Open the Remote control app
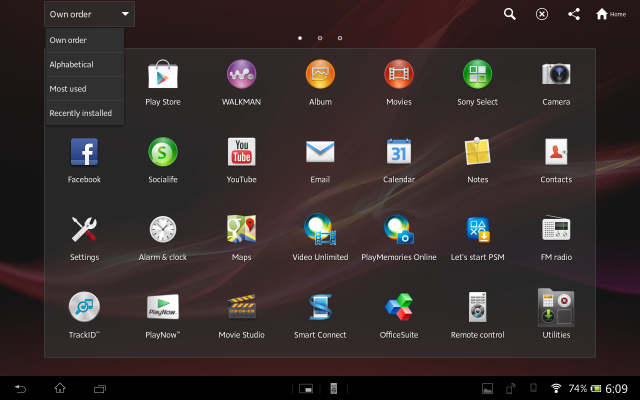 pos(478,316)
